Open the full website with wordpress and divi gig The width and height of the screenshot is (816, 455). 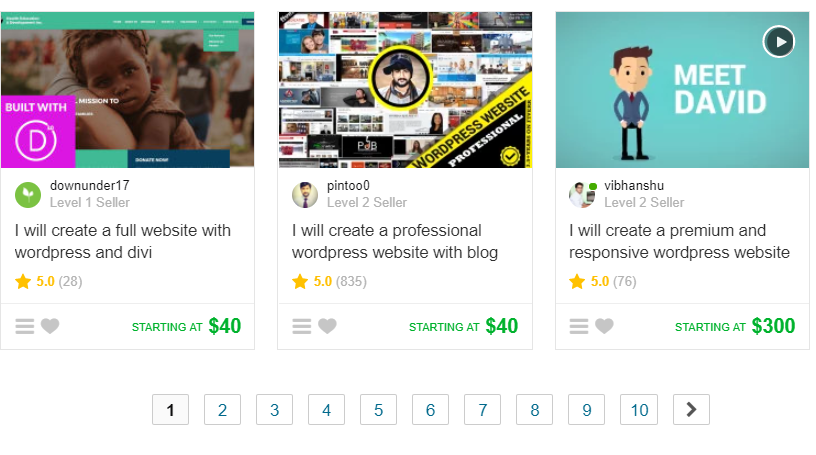pos(123,241)
